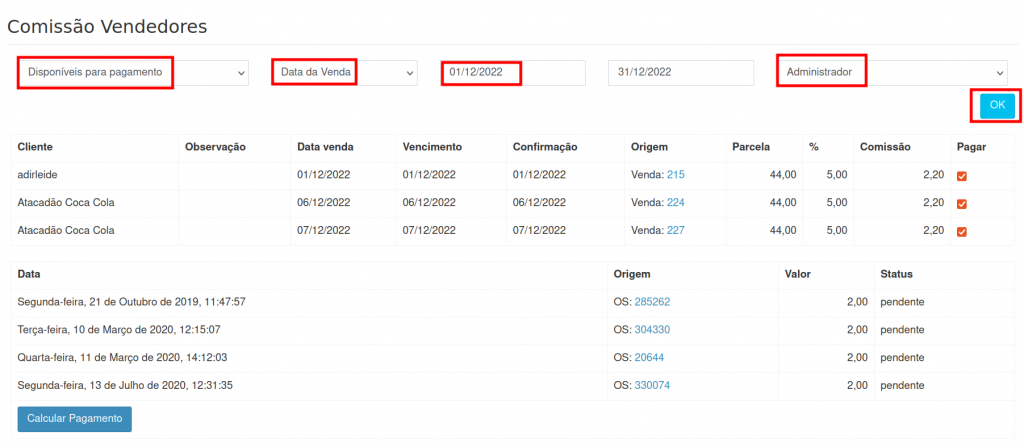The height and width of the screenshot is (448, 1024).
Task: Toggle Pagar checkbox for sale 227
Action: pyautogui.click(x=962, y=232)
